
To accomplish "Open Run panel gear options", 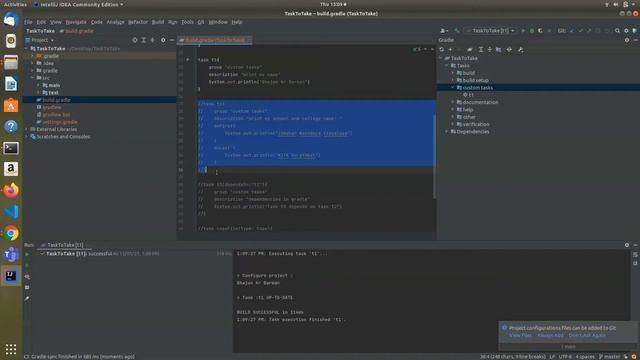I will click(x=627, y=245).
